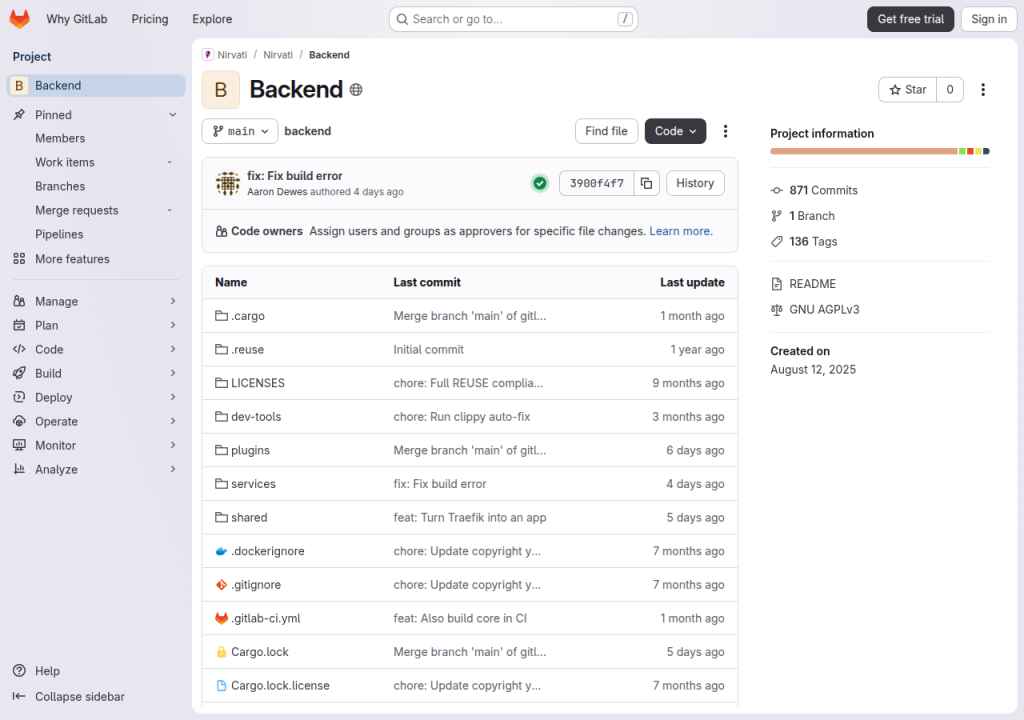Screen dimensions: 1024x720
Task: Click the pin icon beside Pinned
Action: pos(20,115)
